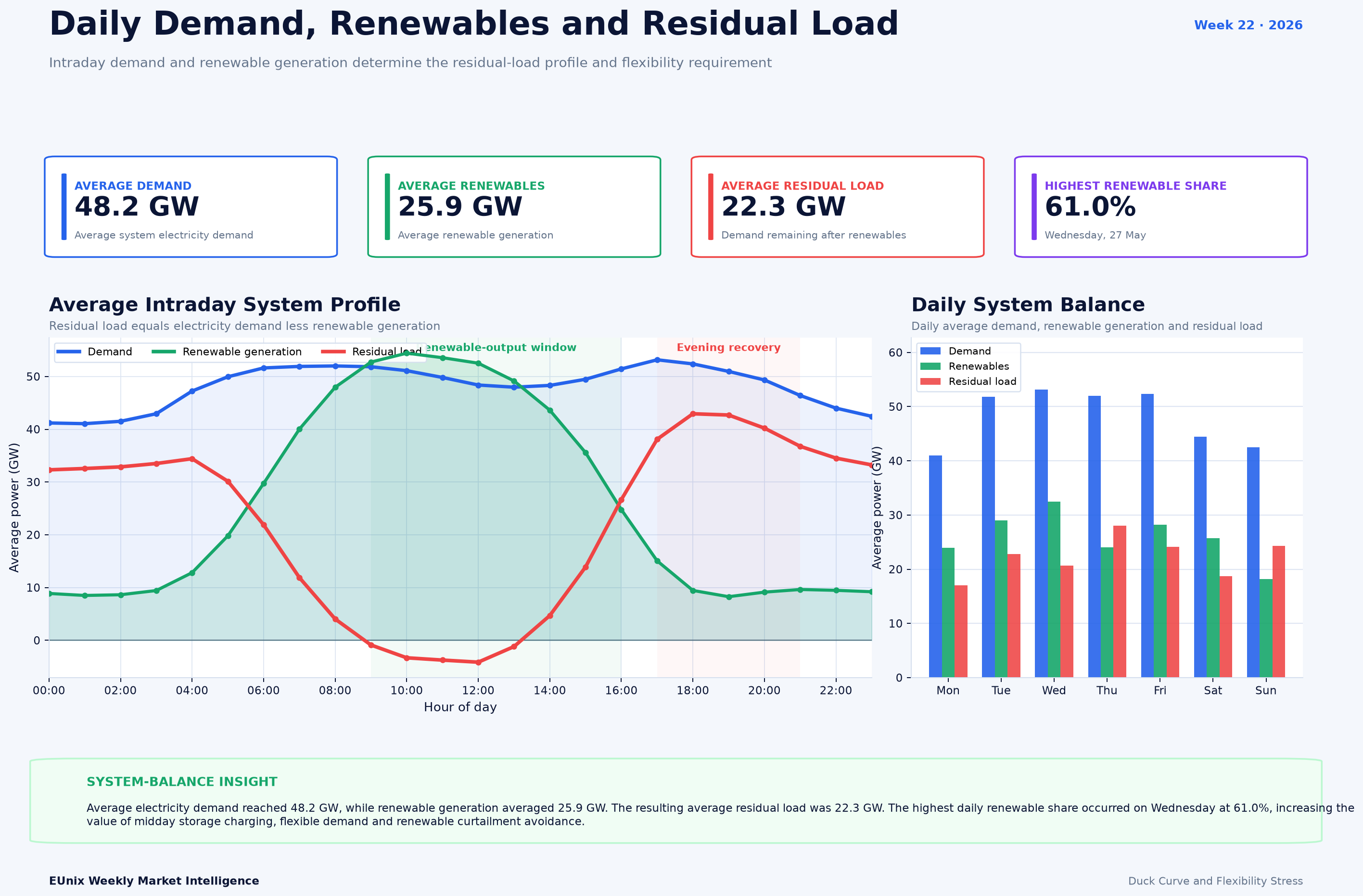Click the "Wednesday, 27 May" caption
1363x896 pixels.
[x=1095, y=235]
